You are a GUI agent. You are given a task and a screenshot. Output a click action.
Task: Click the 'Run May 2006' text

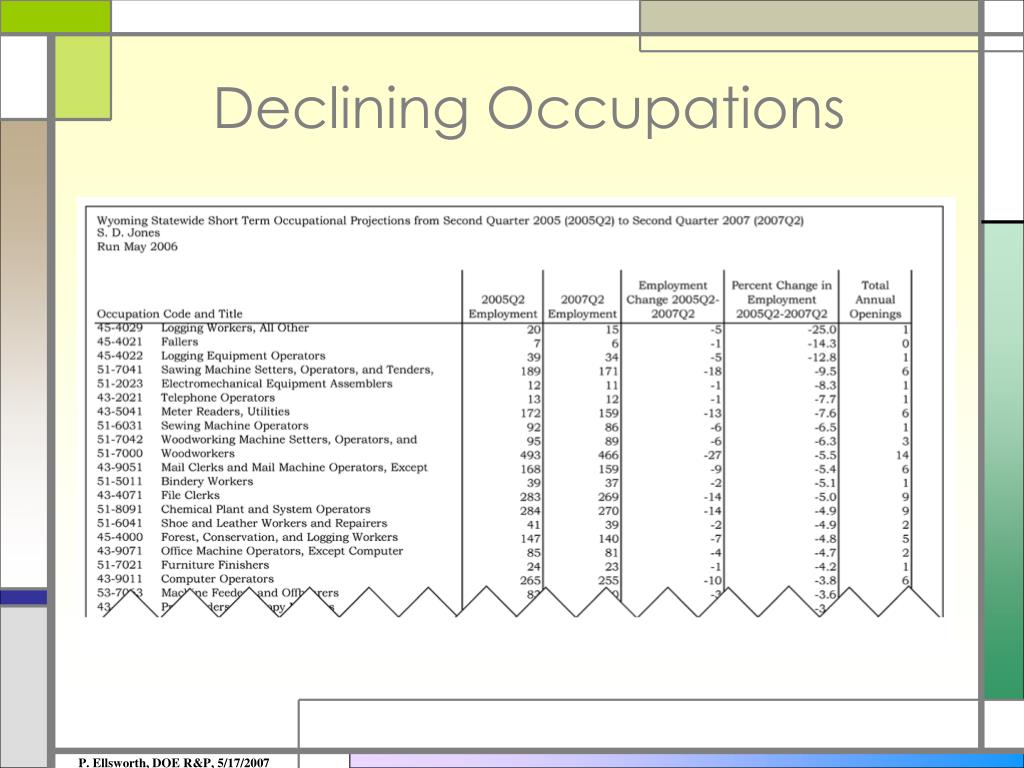(x=137, y=247)
